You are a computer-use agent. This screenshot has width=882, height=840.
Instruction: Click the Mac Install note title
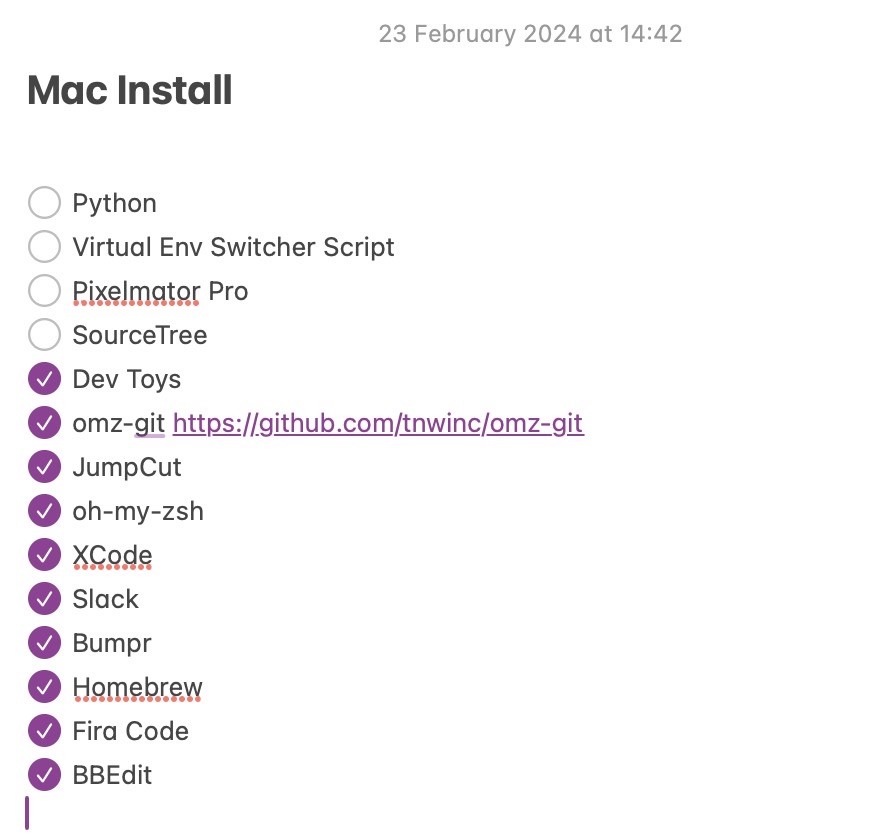point(130,90)
